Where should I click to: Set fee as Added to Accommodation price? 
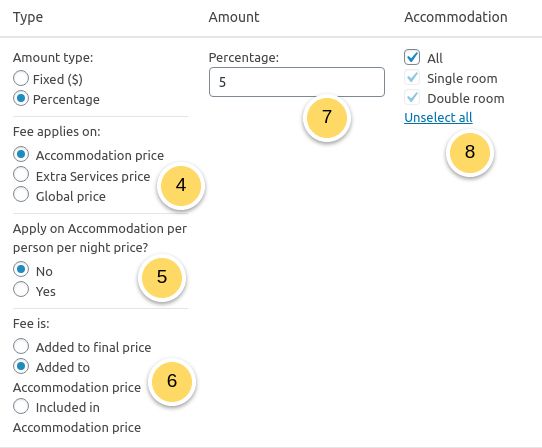[21, 366]
